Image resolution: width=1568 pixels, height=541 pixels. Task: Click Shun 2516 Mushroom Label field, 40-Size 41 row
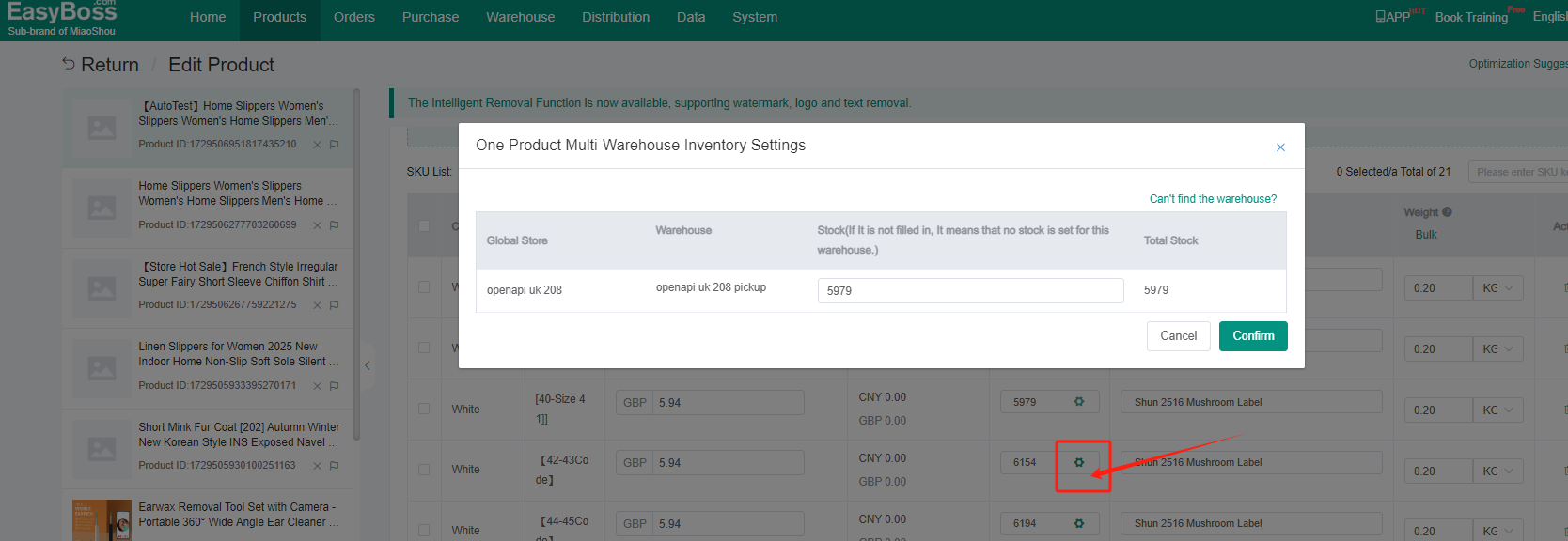pyautogui.click(x=1251, y=402)
